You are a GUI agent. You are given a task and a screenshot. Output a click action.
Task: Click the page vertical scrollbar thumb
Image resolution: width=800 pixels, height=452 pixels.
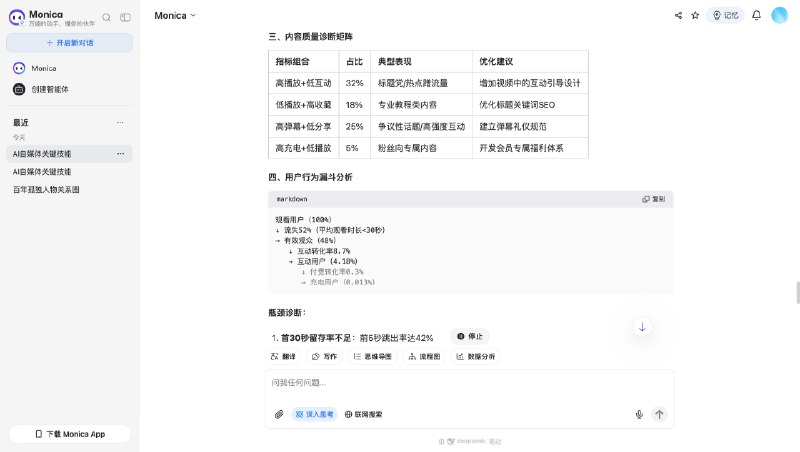(x=798, y=292)
